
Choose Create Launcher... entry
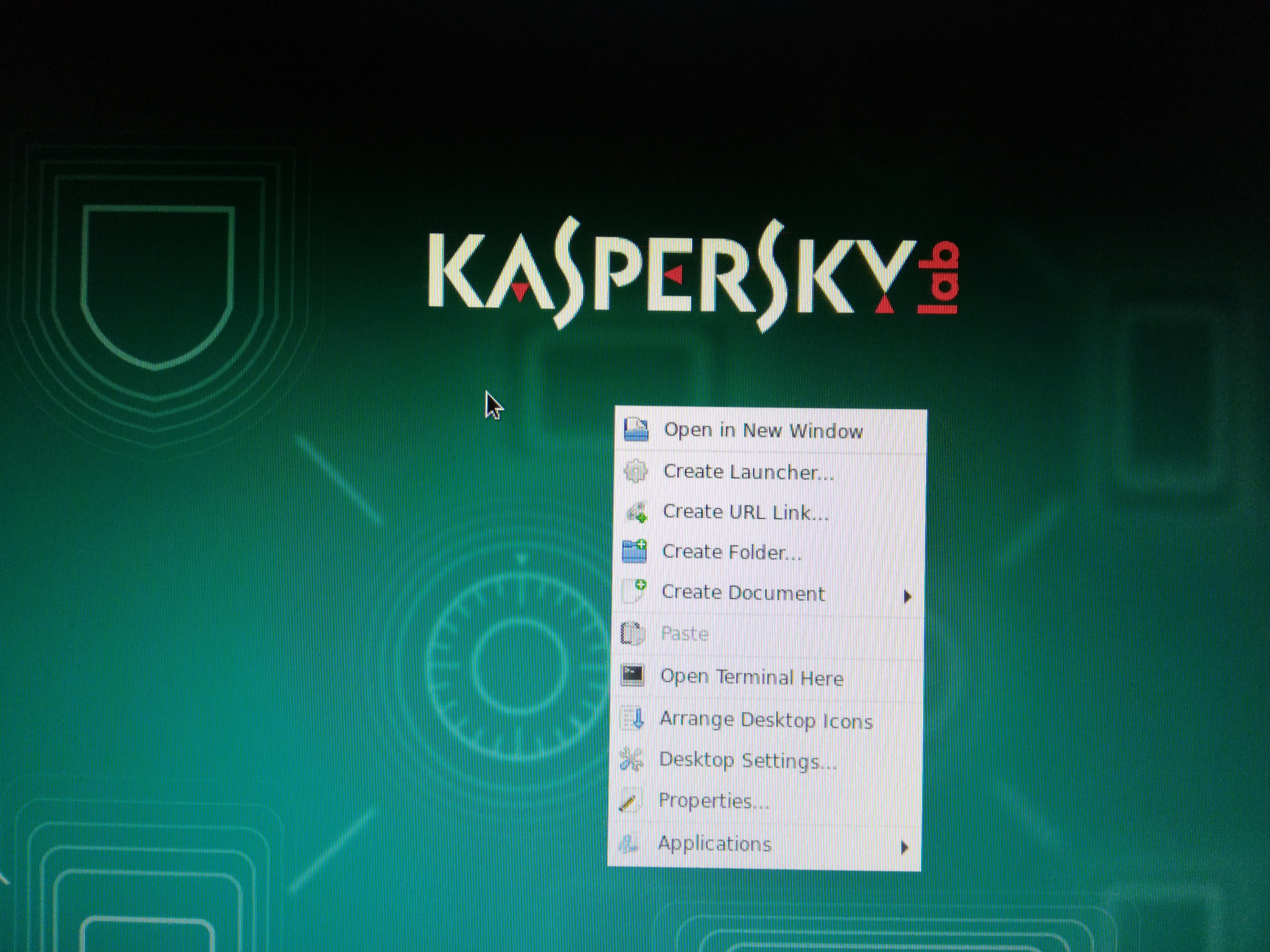coord(749,472)
